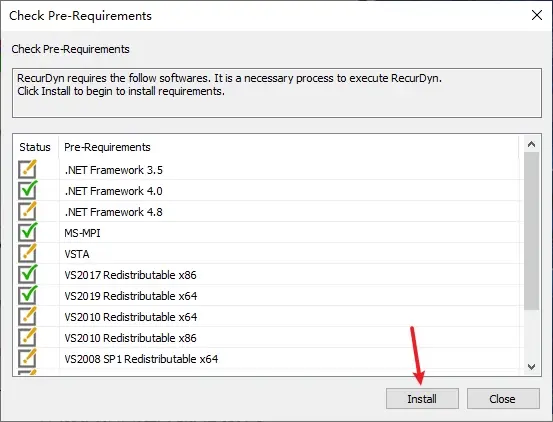Click the green check icon for .NET Framework 4.0

click(x=28, y=190)
